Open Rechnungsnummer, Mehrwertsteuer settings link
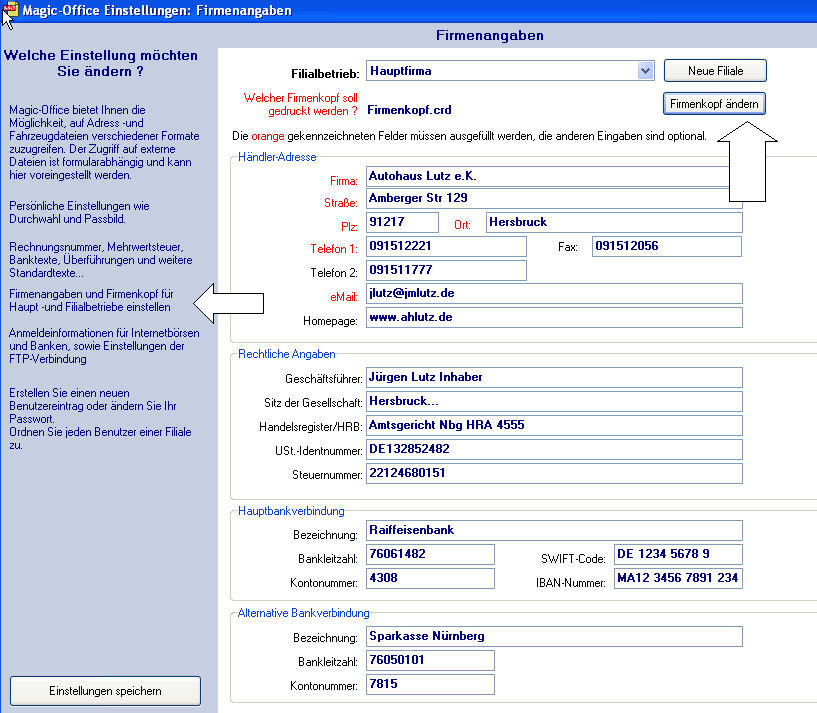This screenshot has width=817, height=713. 101,260
